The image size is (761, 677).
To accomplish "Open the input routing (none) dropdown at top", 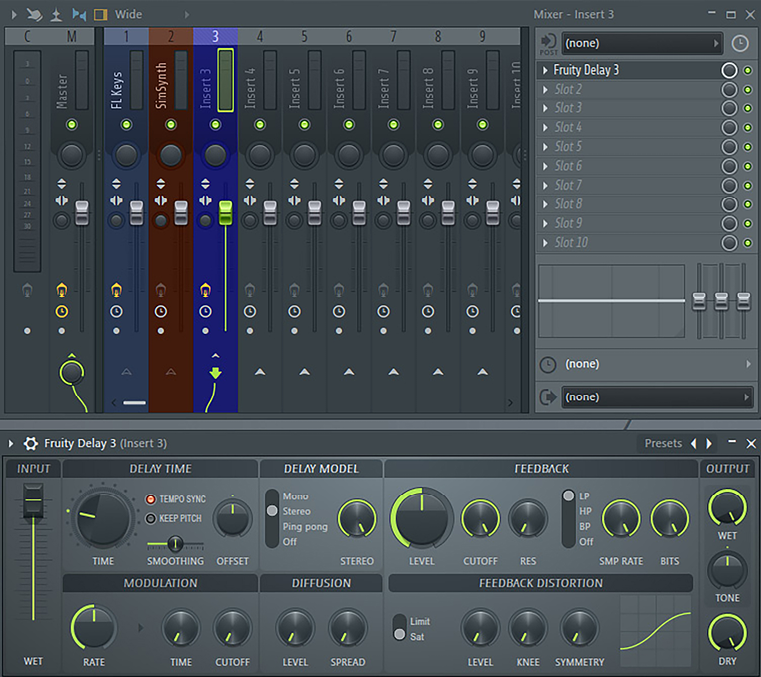I will (x=642, y=43).
